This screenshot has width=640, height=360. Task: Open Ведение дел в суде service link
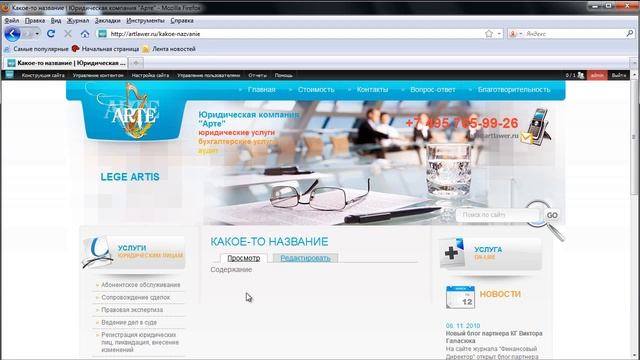tap(129, 322)
